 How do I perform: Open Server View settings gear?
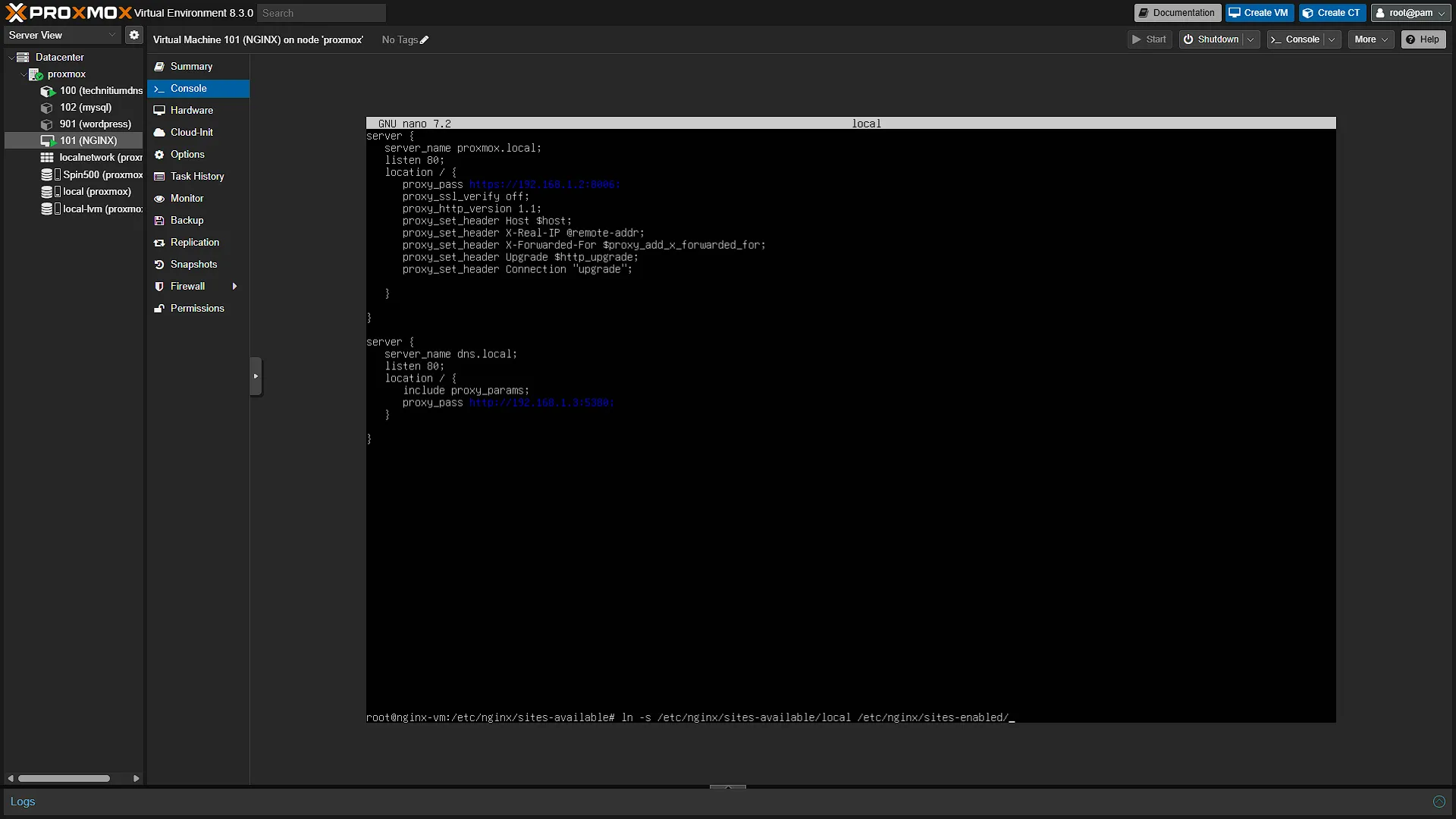(134, 35)
